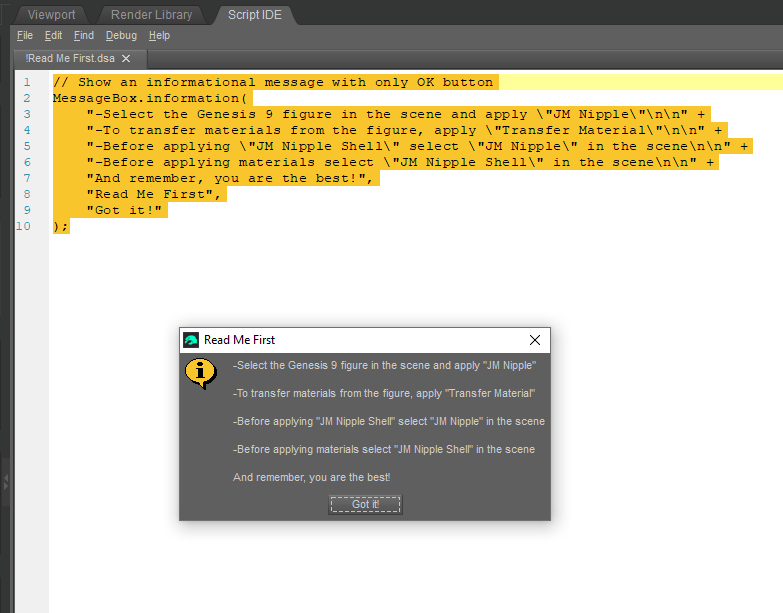Click the "Read Me First", code line

[154, 194]
